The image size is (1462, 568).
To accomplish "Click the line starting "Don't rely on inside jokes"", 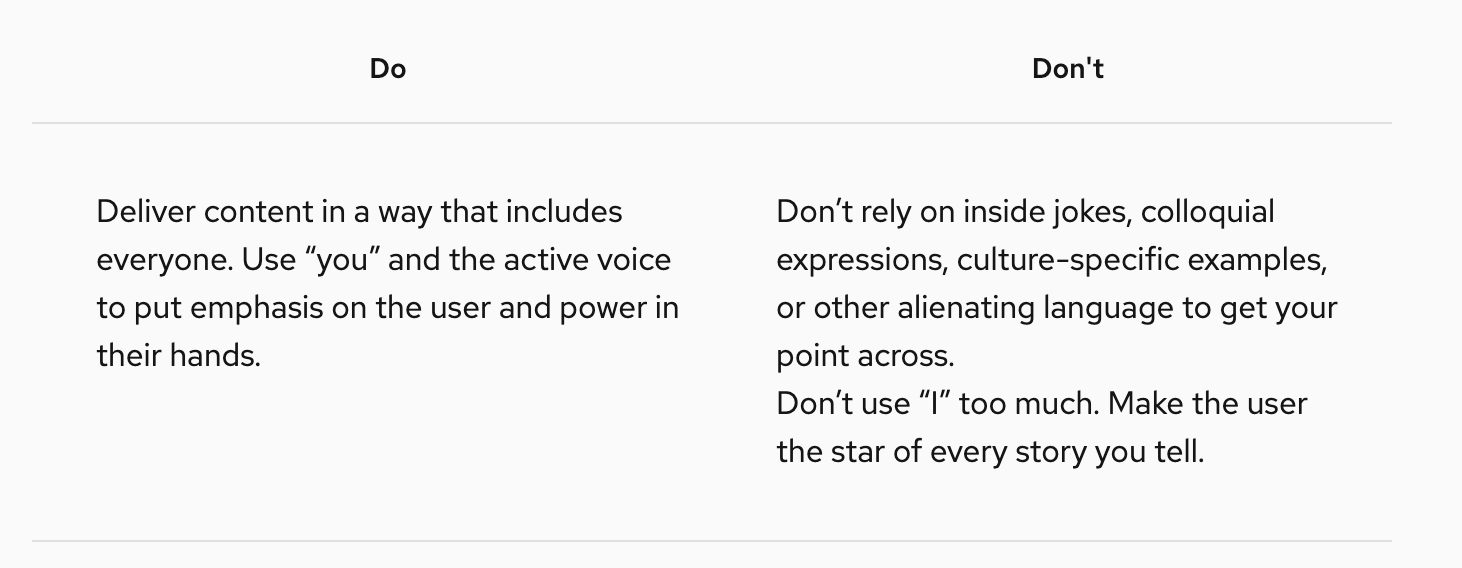I will click(x=1025, y=212).
